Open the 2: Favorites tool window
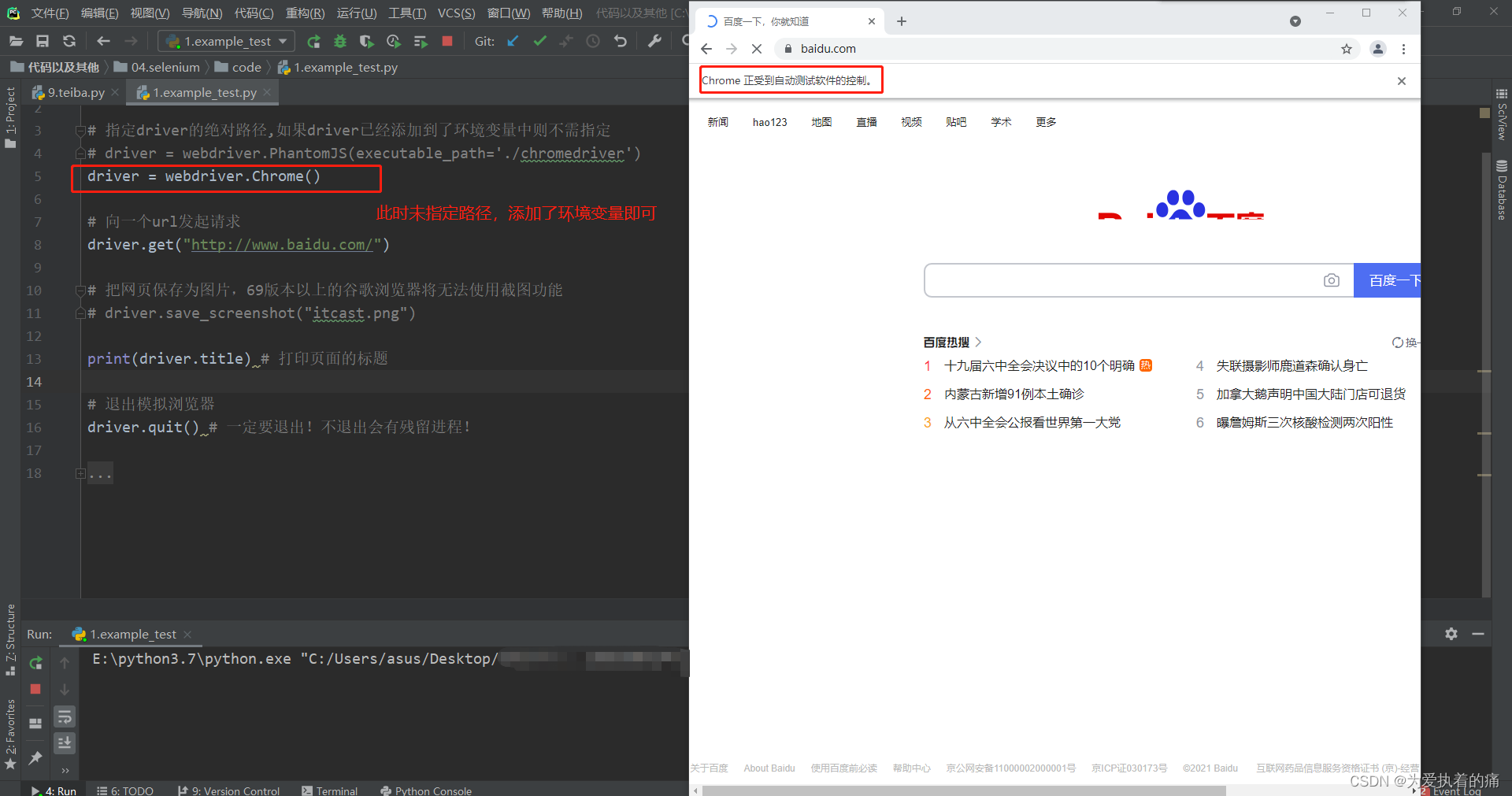This screenshot has width=1512, height=796. (10, 734)
